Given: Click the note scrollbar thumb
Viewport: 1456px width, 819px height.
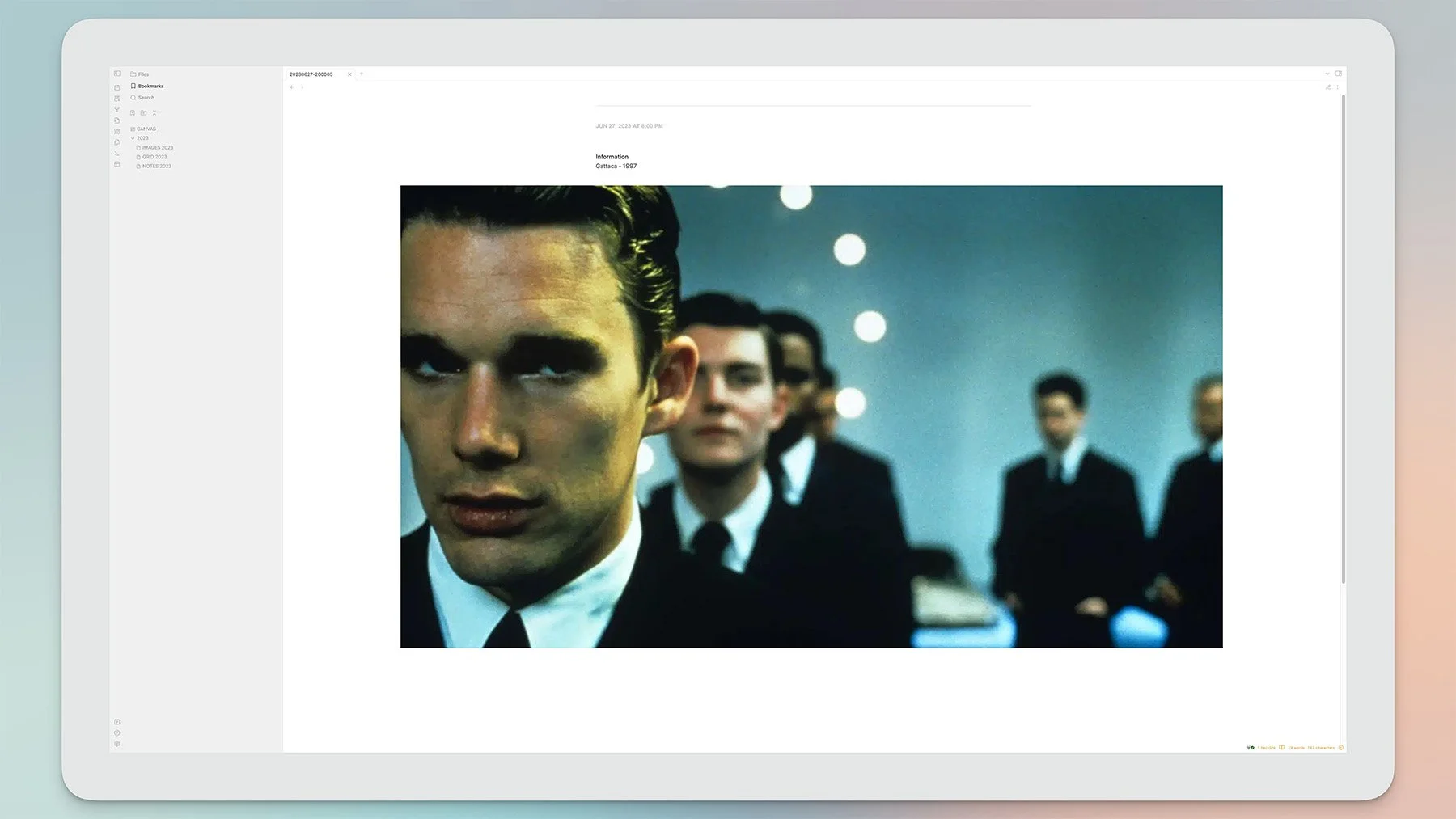Looking at the screenshot, I should pos(1344,340).
